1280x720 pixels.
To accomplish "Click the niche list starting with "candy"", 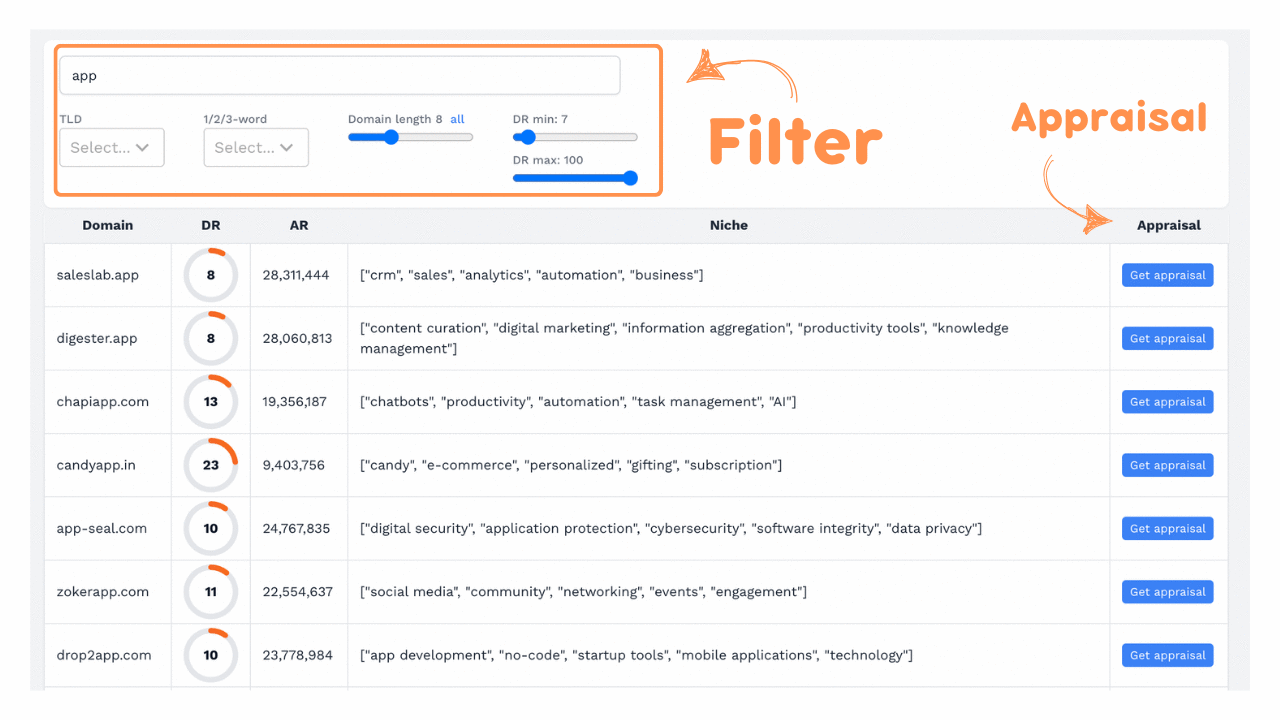I will pyautogui.click(x=571, y=465).
